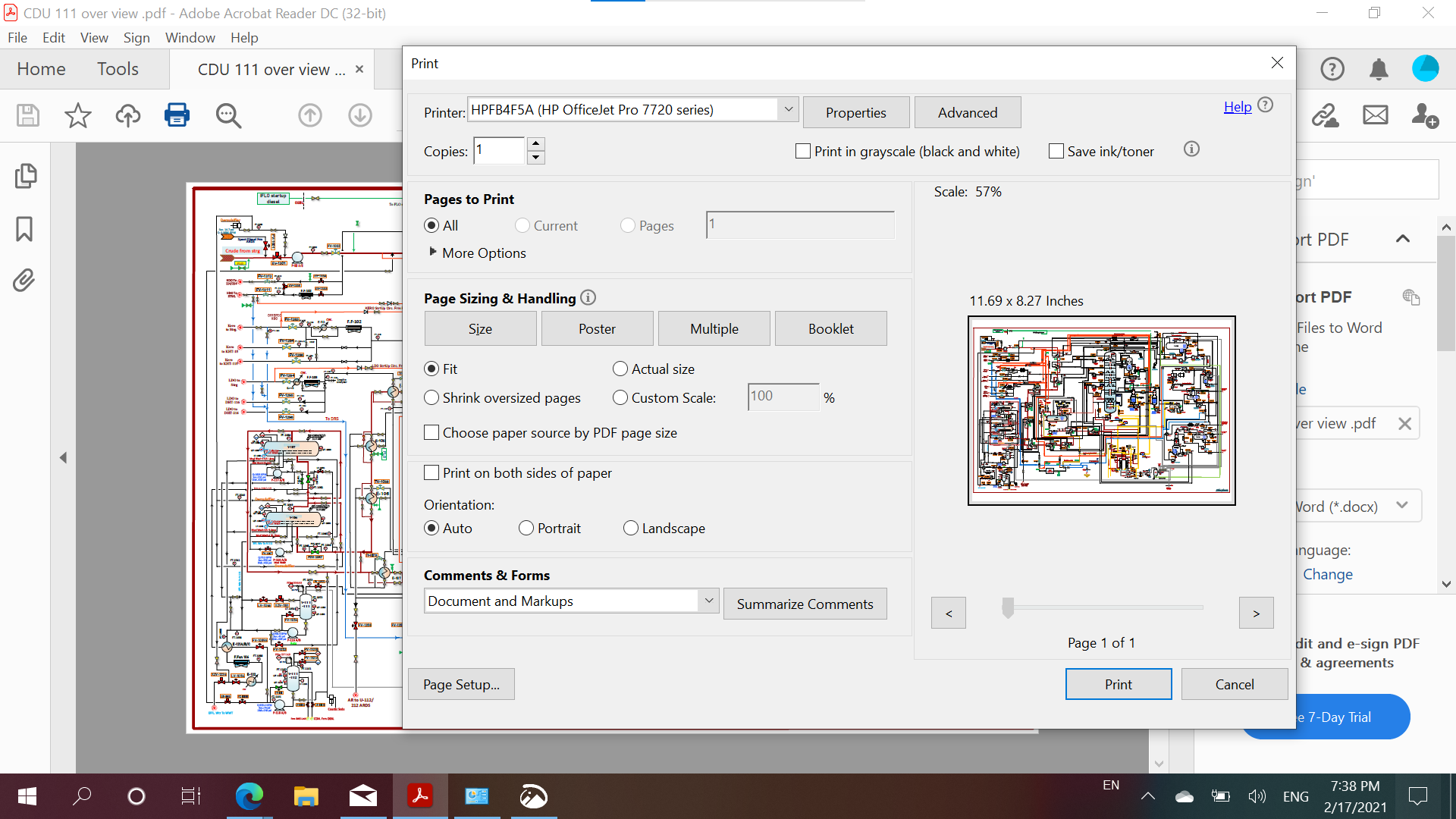
Task: Open the notifications bell
Action: [x=1379, y=69]
